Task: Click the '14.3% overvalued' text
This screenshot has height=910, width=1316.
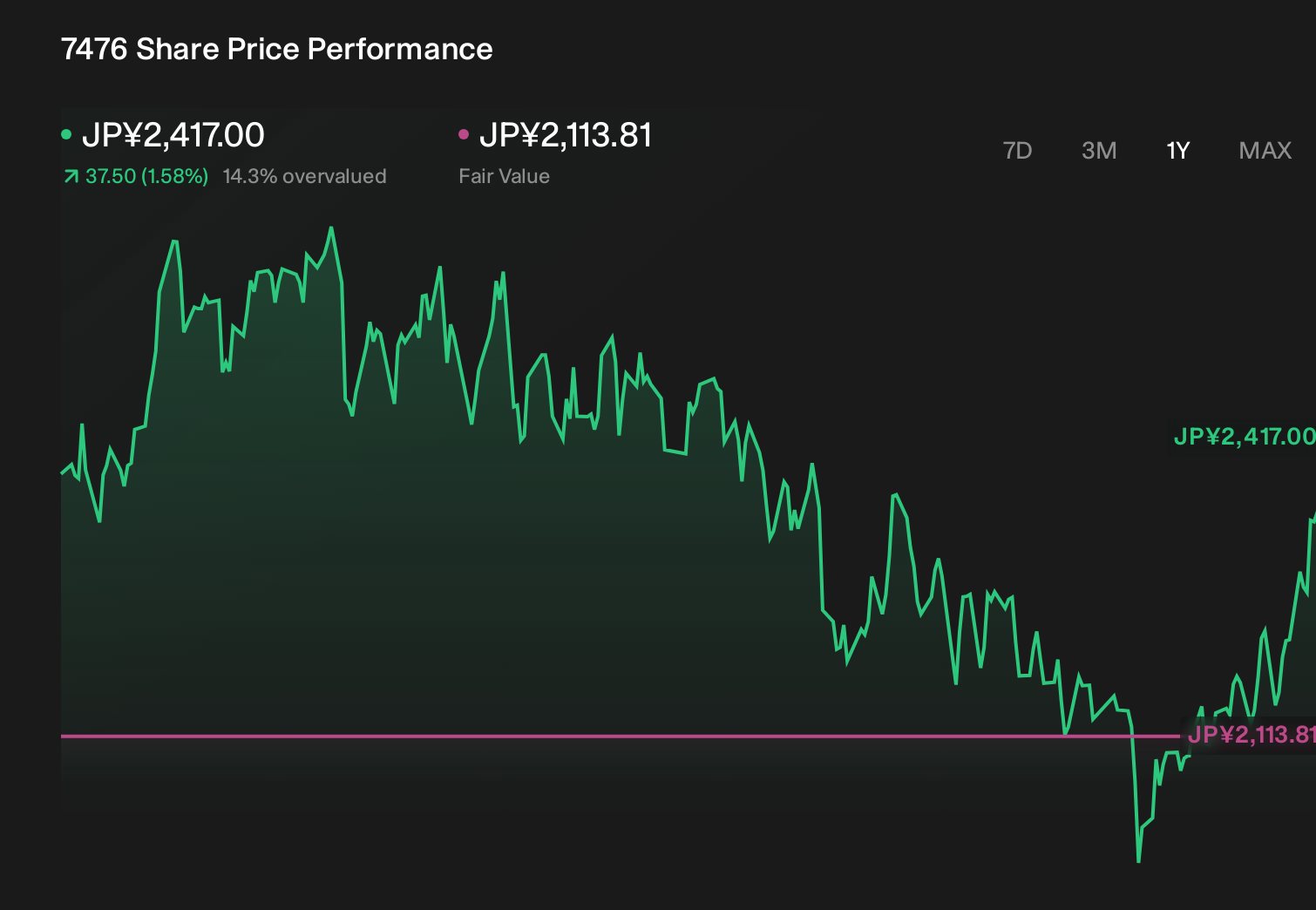Action: coord(304,176)
